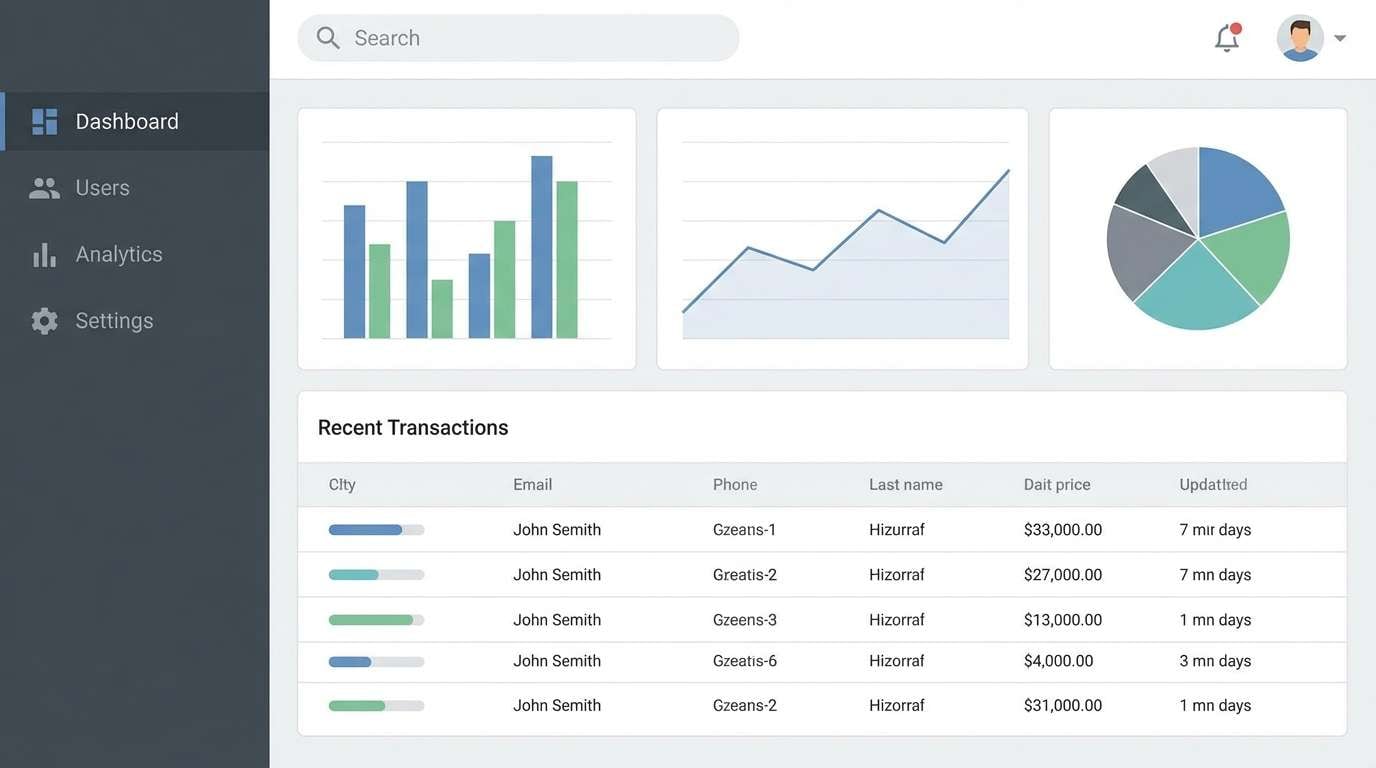This screenshot has height=768, width=1376.
Task: Open Analytics via the bar-chart icon
Action: coord(44,253)
